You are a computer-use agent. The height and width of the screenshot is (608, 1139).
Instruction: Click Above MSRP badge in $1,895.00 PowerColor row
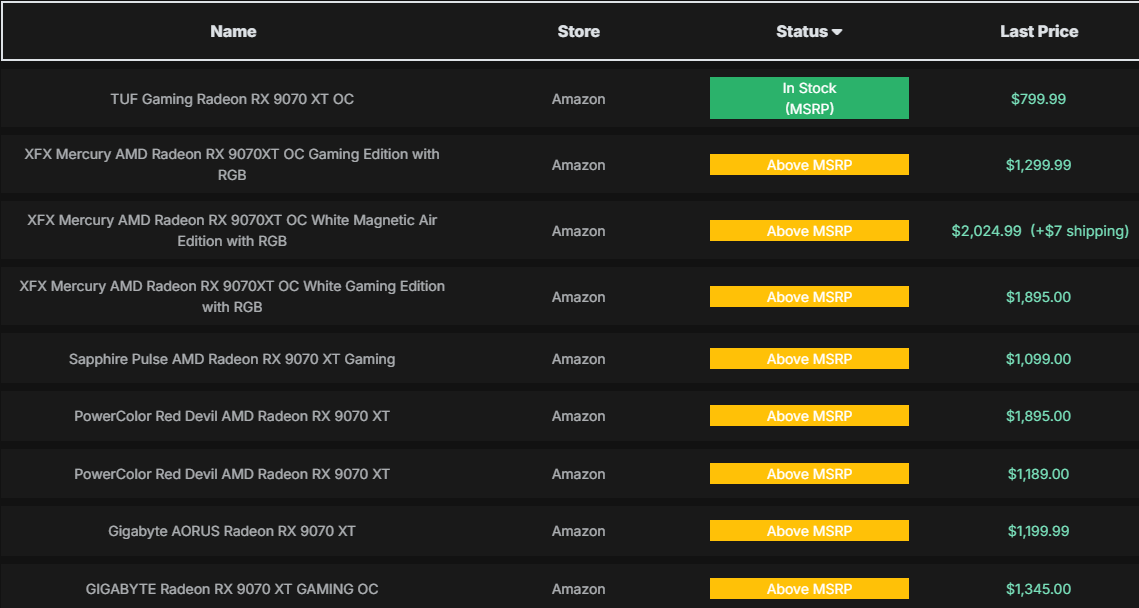(x=809, y=416)
